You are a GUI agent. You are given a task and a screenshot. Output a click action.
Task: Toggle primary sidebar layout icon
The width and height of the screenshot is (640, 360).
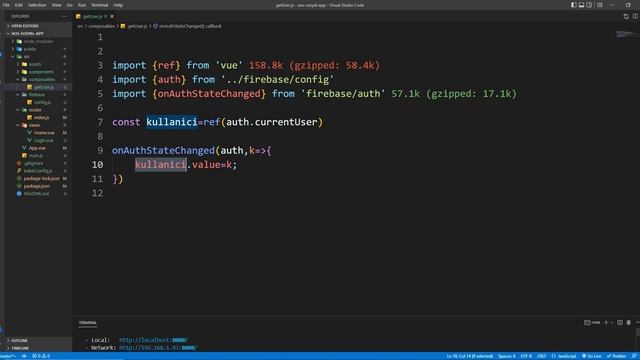click(573, 5)
